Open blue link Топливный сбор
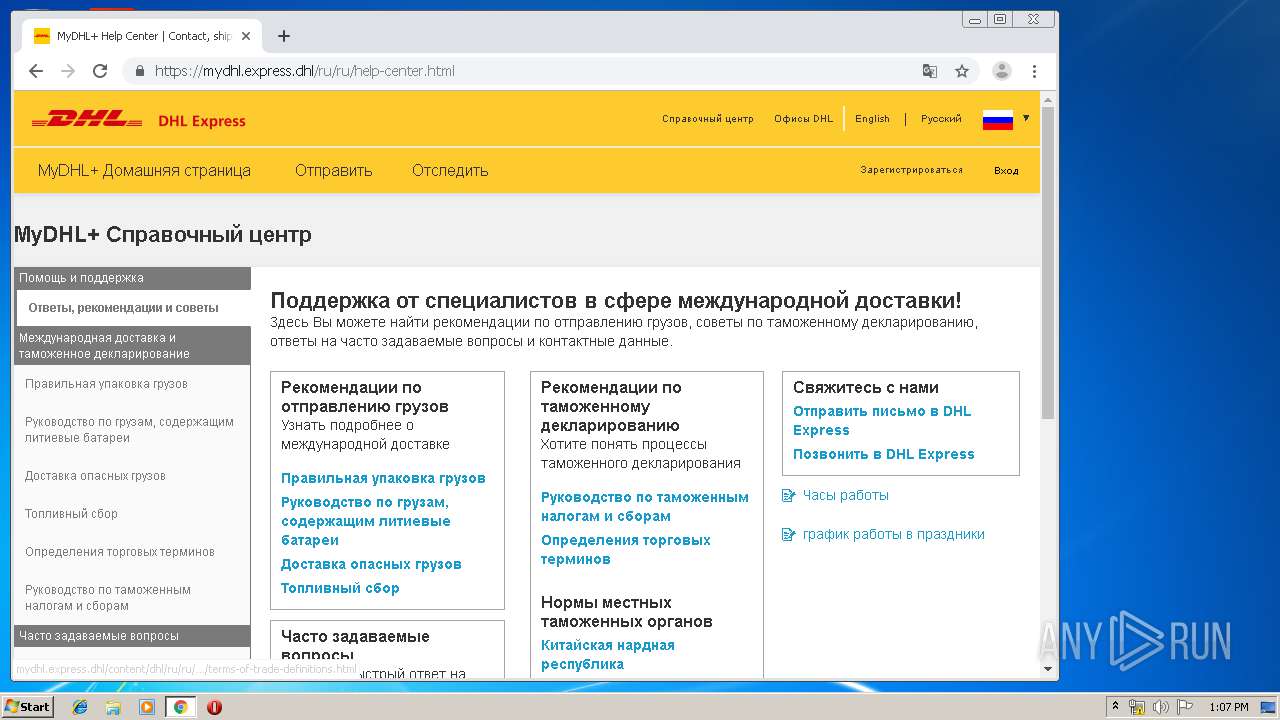 coord(340,588)
